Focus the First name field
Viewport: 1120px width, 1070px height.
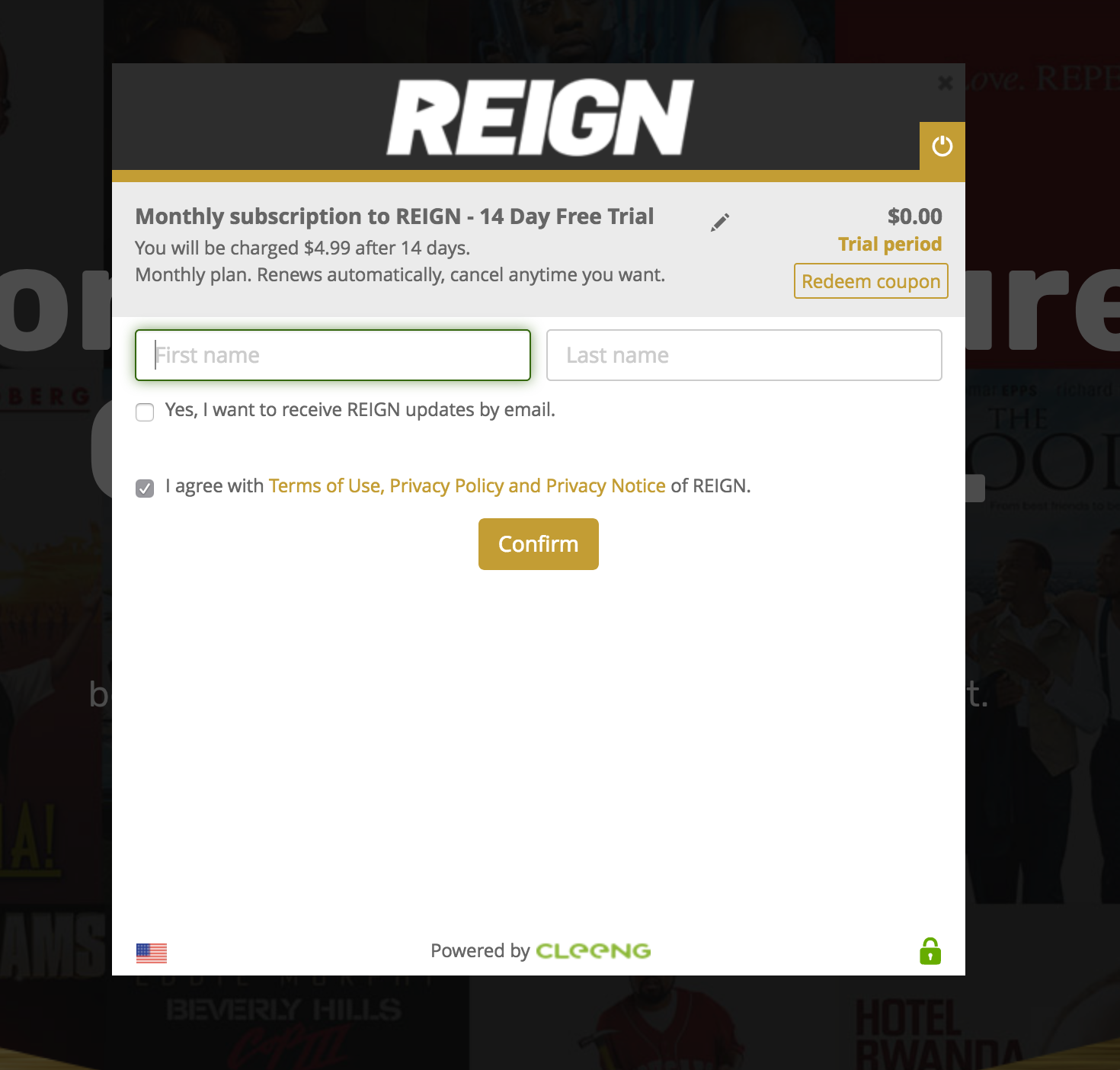pos(333,355)
